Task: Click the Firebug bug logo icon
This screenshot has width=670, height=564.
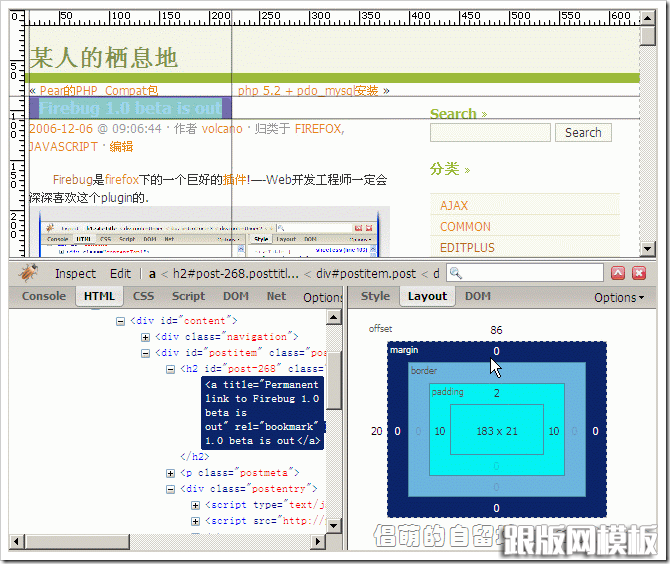Action: pyautogui.click(x=29, y=273)
